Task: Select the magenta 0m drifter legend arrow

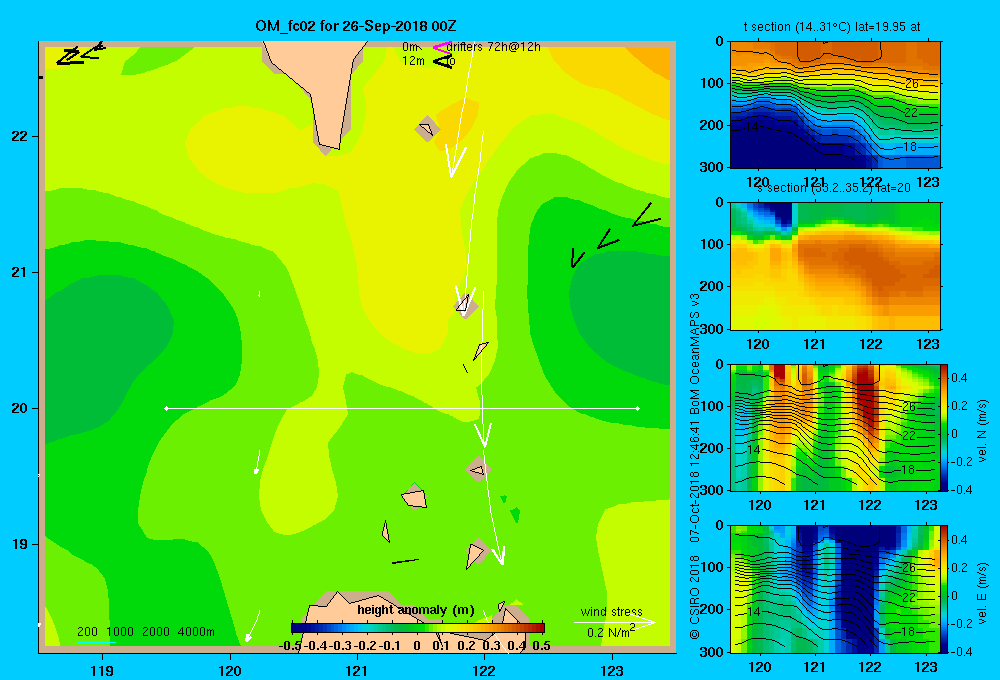Action: pos(440,47)
